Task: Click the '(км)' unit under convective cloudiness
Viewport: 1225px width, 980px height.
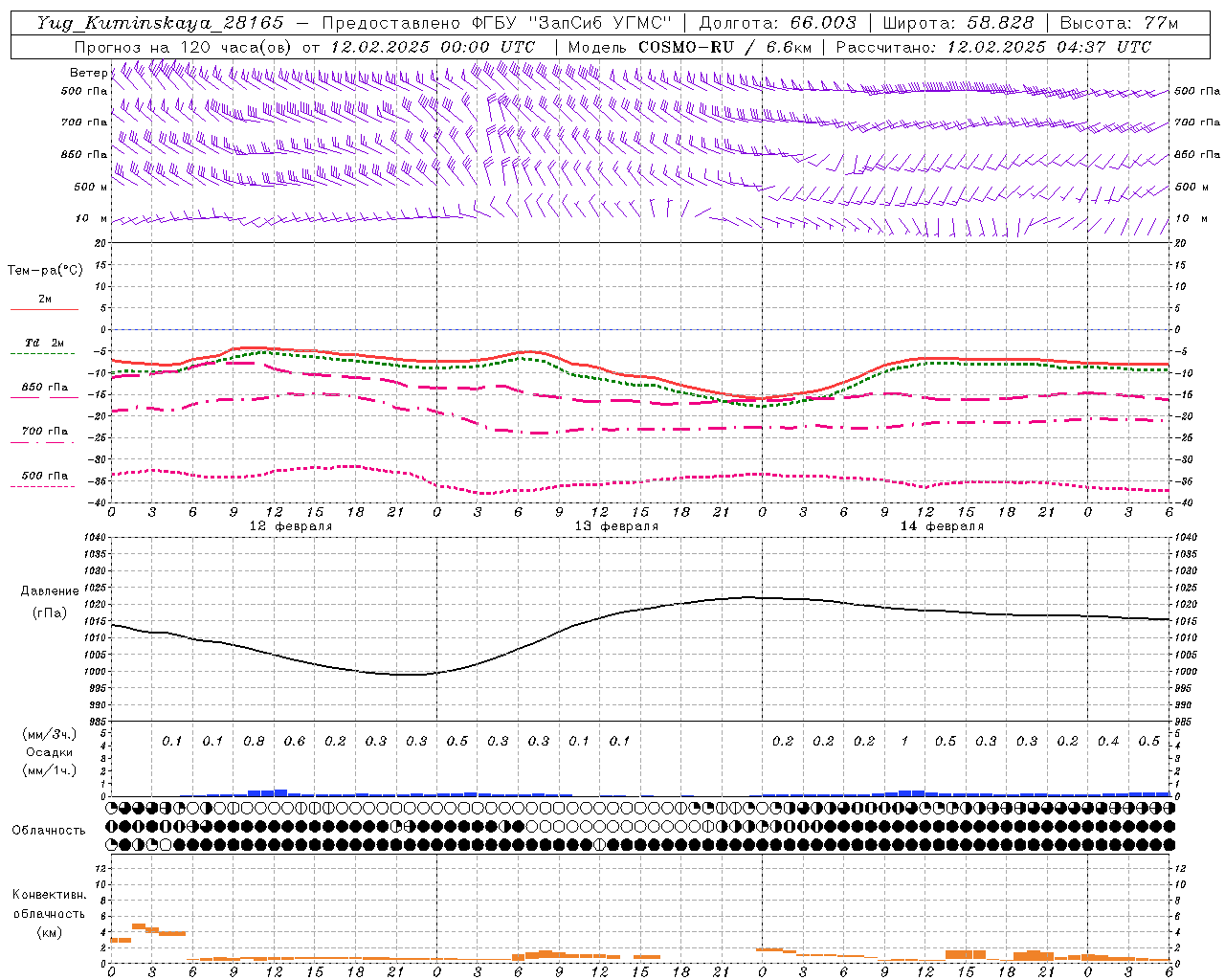Action: [49, 932]
